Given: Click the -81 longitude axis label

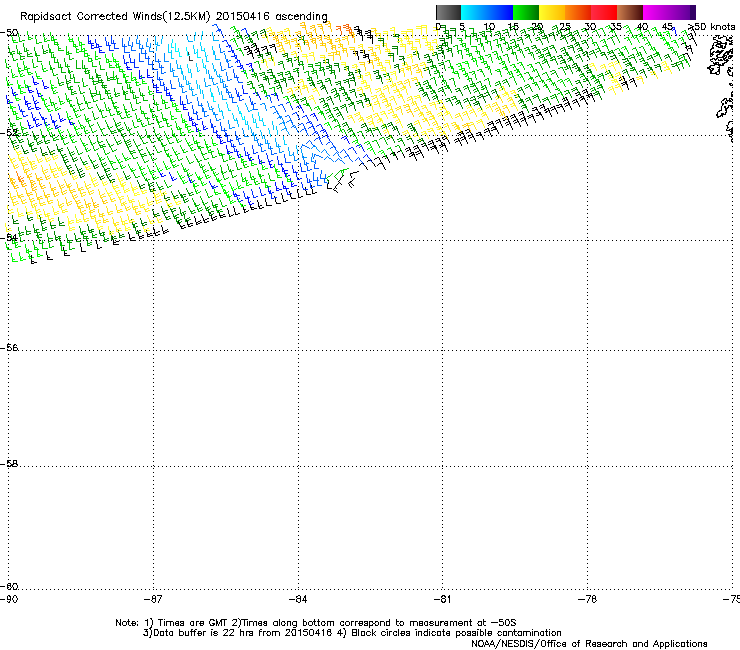Looking at the screenshot, I should point(442,599).
